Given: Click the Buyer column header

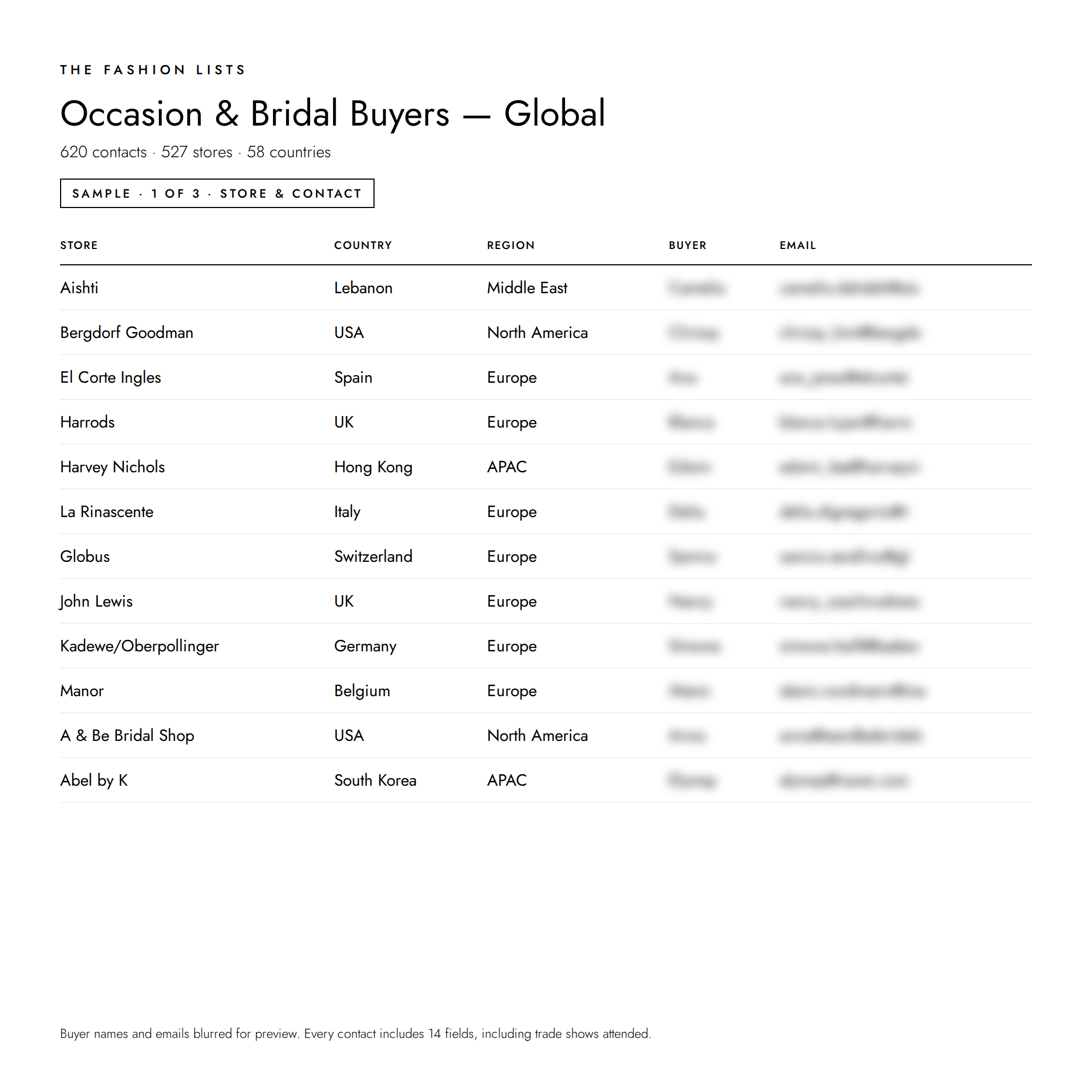Looking at the screenshot, I should tap(687, 245).
